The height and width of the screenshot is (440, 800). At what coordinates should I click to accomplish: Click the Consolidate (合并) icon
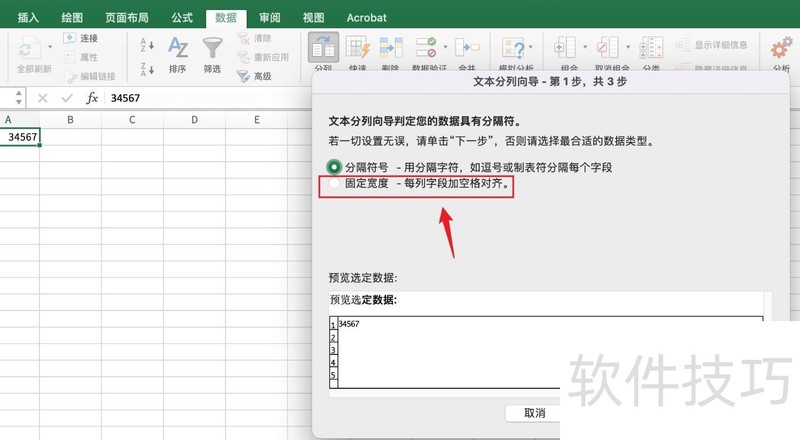[x=467, y=47]
